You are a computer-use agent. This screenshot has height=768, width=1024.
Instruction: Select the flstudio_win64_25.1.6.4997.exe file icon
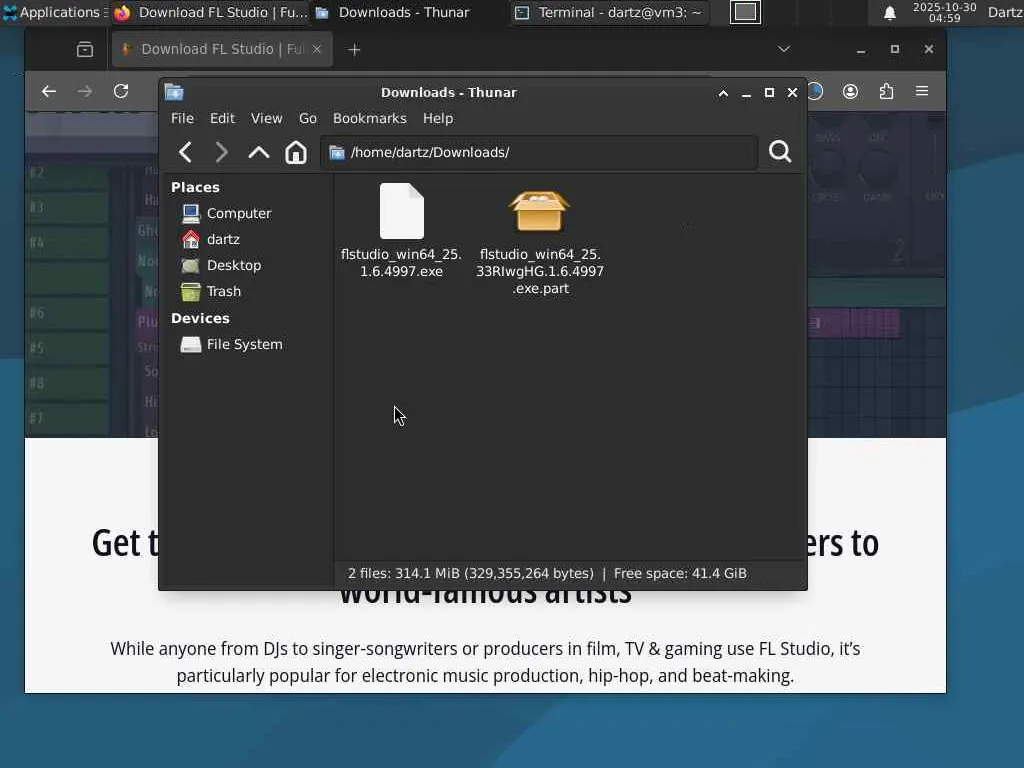point(402,211)
